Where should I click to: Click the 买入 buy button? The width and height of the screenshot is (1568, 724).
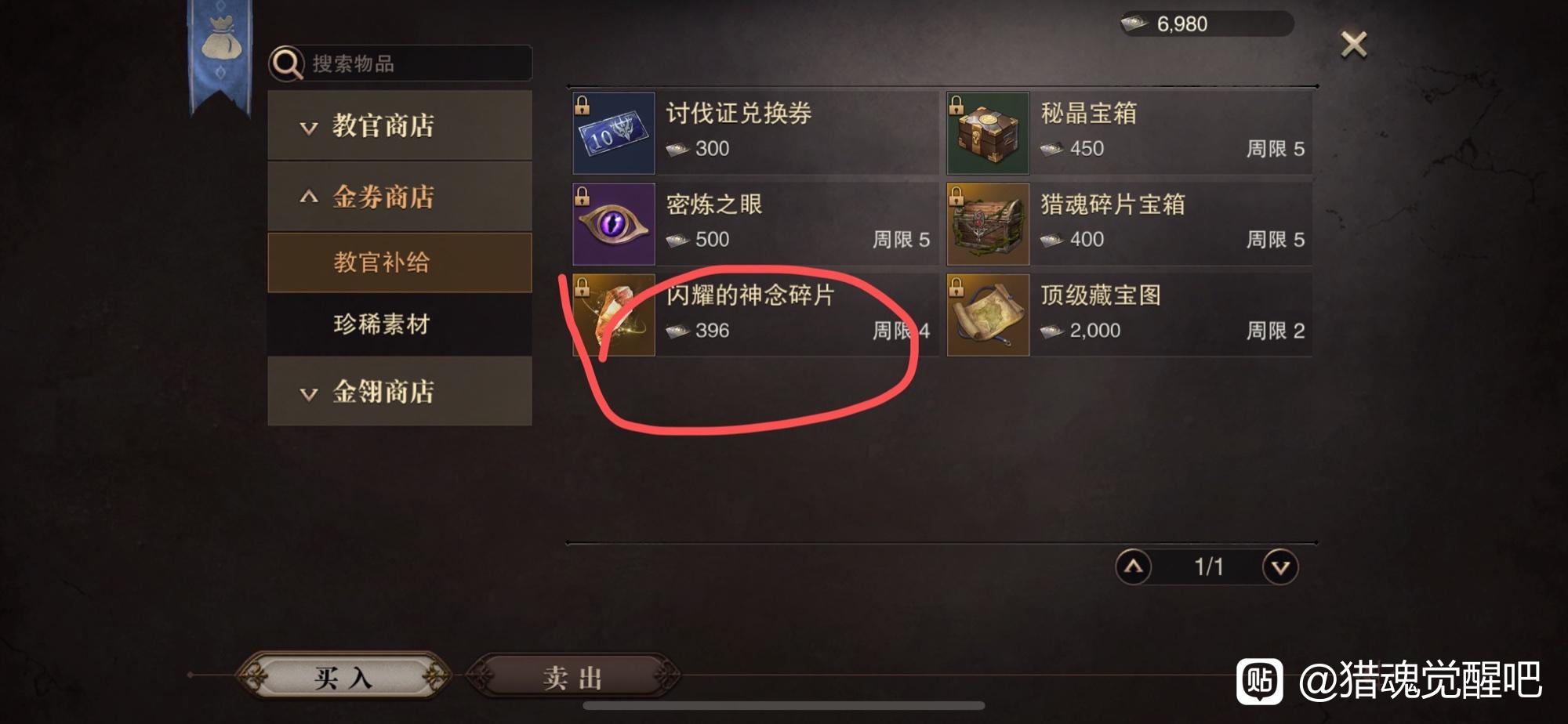pos(343,676)
